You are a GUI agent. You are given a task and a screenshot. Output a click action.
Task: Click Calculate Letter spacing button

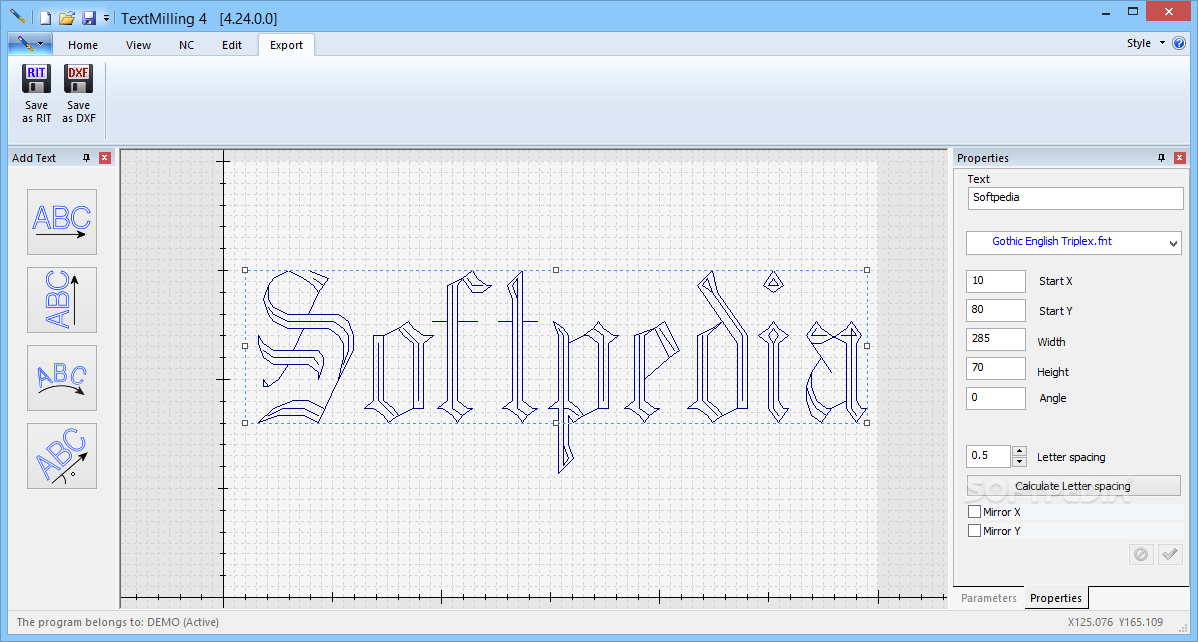coord(1073,486)
